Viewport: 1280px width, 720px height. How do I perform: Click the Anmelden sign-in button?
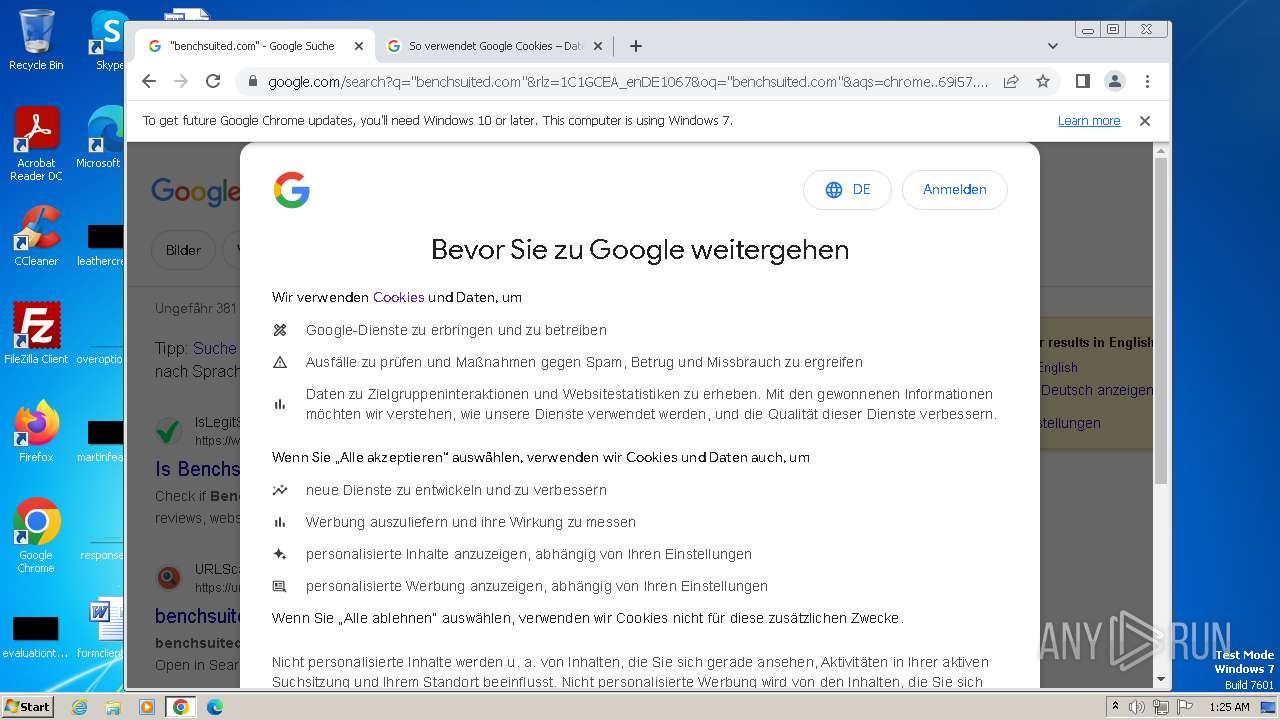click(954, 190)
